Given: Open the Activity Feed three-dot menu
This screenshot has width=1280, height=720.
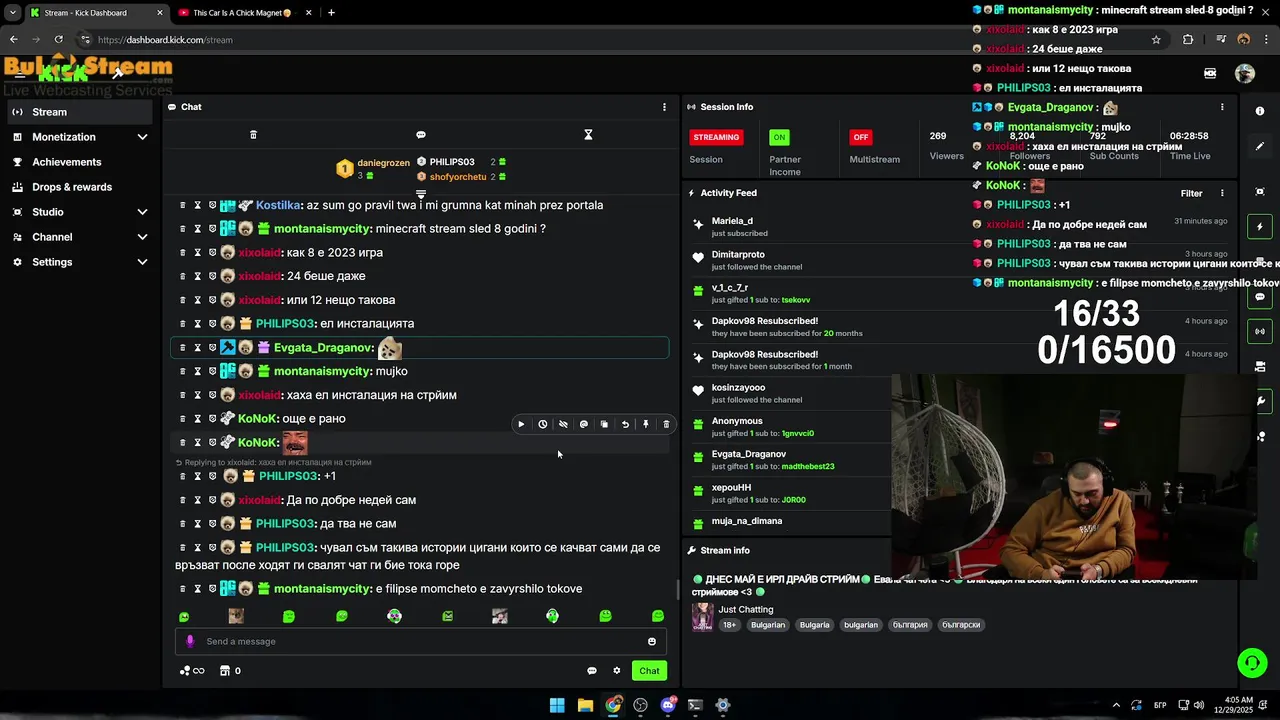Looking at the screenshot, I should tap(1222, 193).
